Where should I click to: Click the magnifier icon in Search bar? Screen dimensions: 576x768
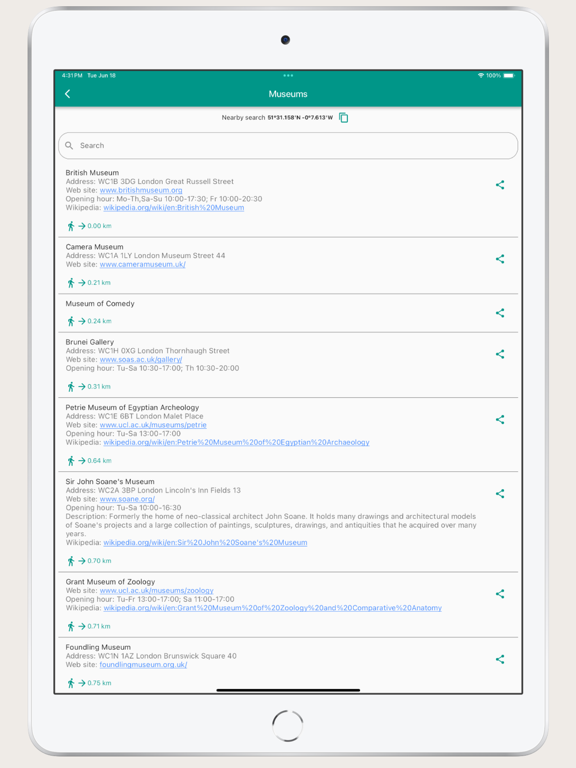click(x=69, y=145)
